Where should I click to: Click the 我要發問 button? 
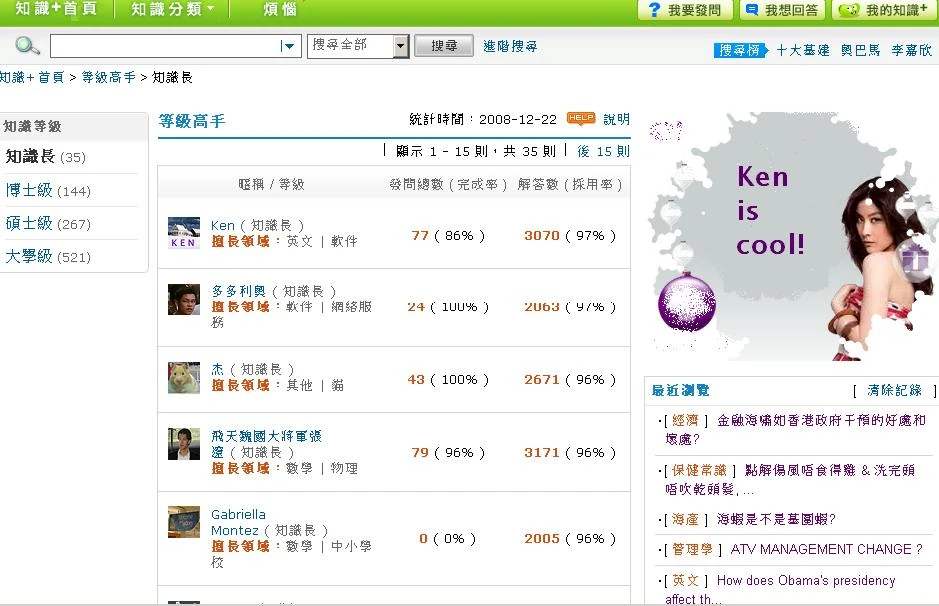pos(686,10)
